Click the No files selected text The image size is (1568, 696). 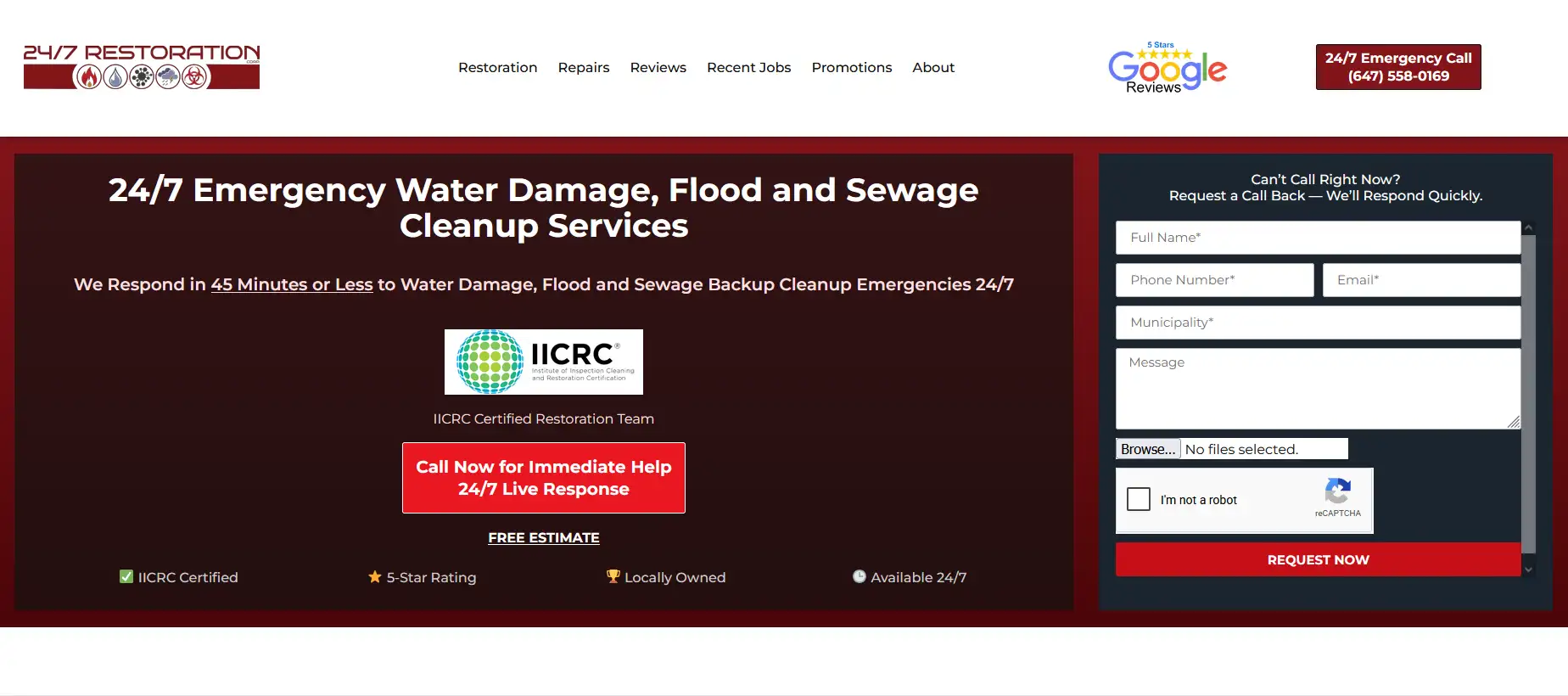[x=1241, y=449]
